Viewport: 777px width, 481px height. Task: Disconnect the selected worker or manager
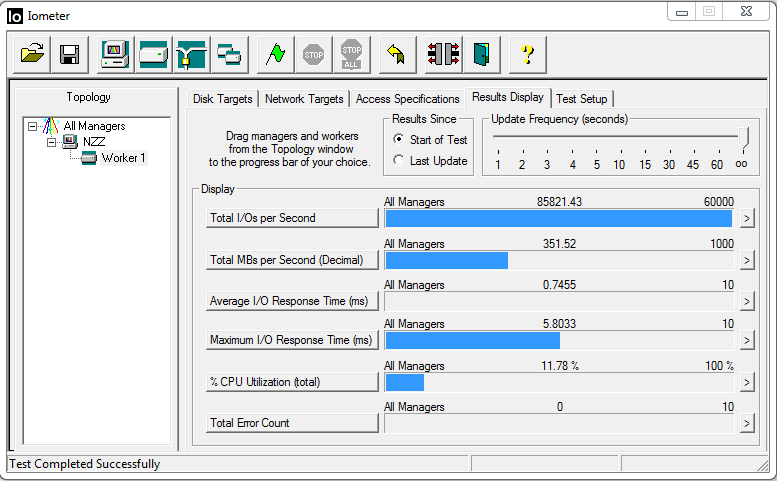pos(444,54)
